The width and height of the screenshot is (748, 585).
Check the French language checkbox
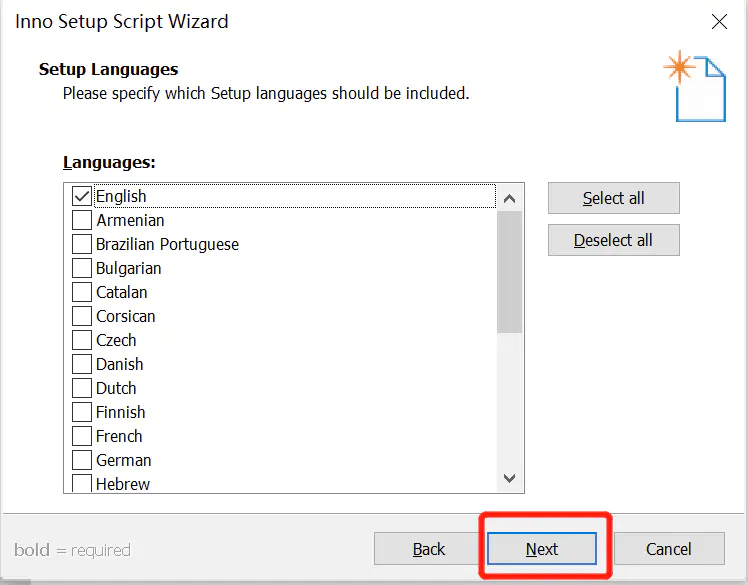(82, 436)
